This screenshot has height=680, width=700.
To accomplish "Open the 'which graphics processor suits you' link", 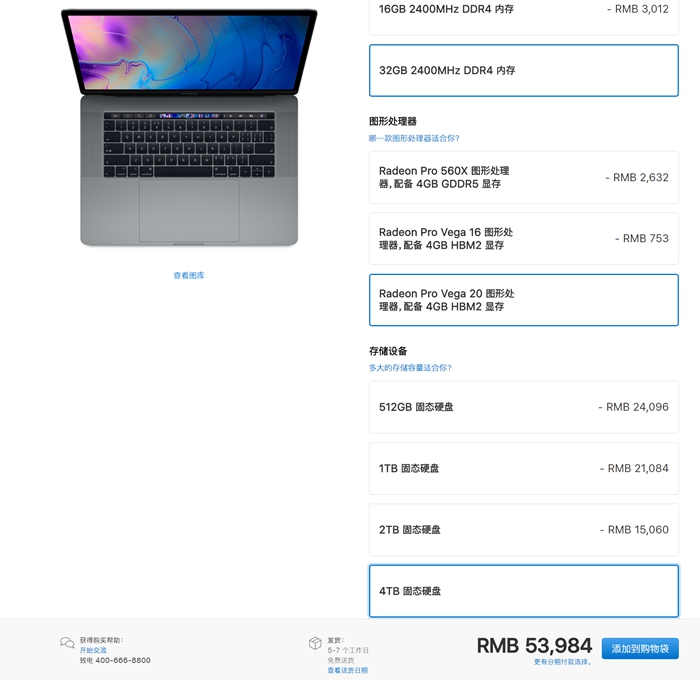I will click(414, 138).
